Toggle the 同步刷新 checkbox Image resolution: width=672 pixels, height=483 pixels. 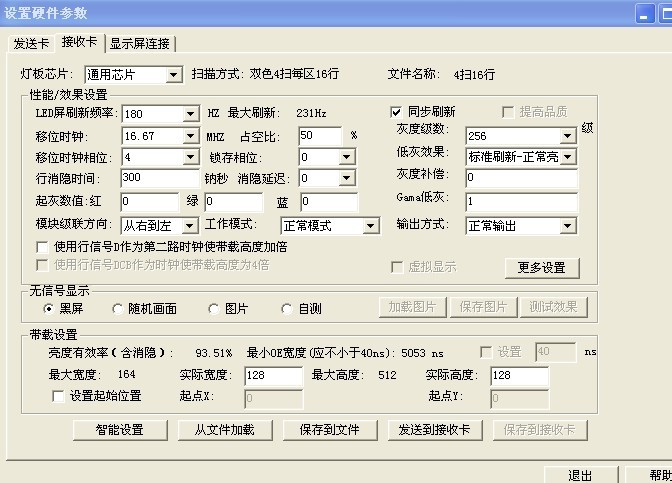[396, 112]
